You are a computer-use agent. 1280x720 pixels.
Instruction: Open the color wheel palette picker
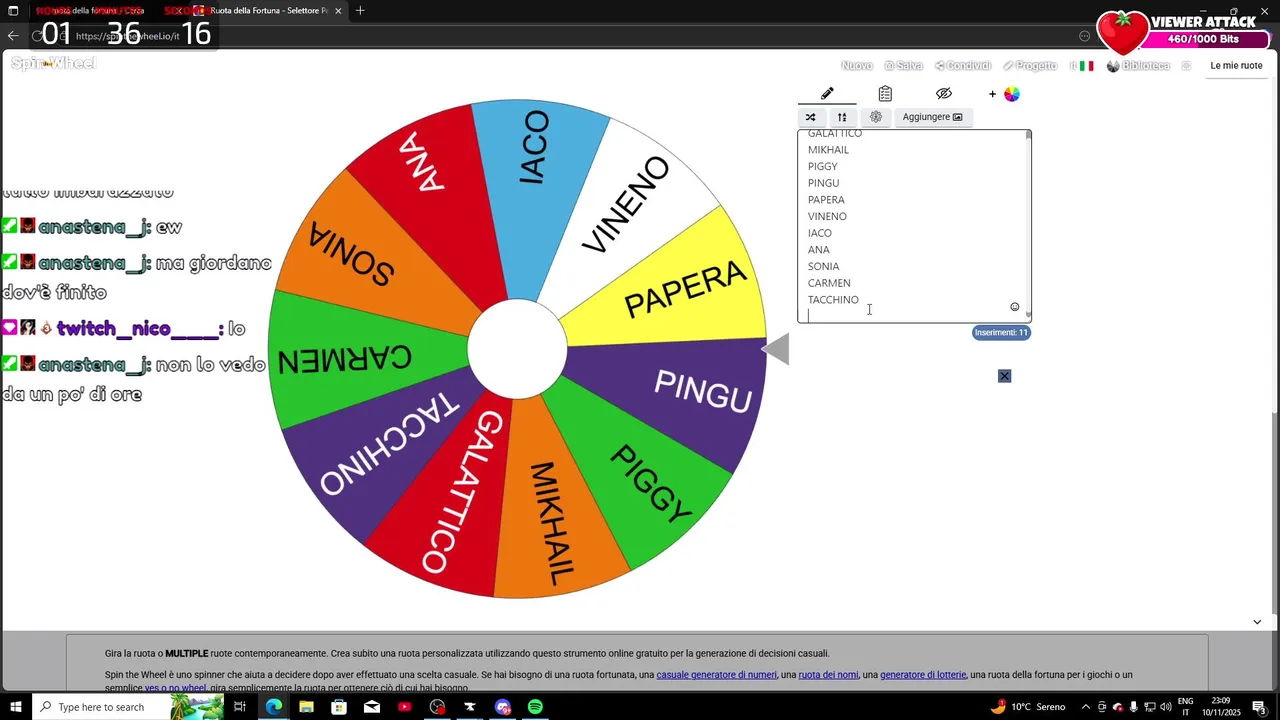pyautogui.click(x=1011, y=94)
